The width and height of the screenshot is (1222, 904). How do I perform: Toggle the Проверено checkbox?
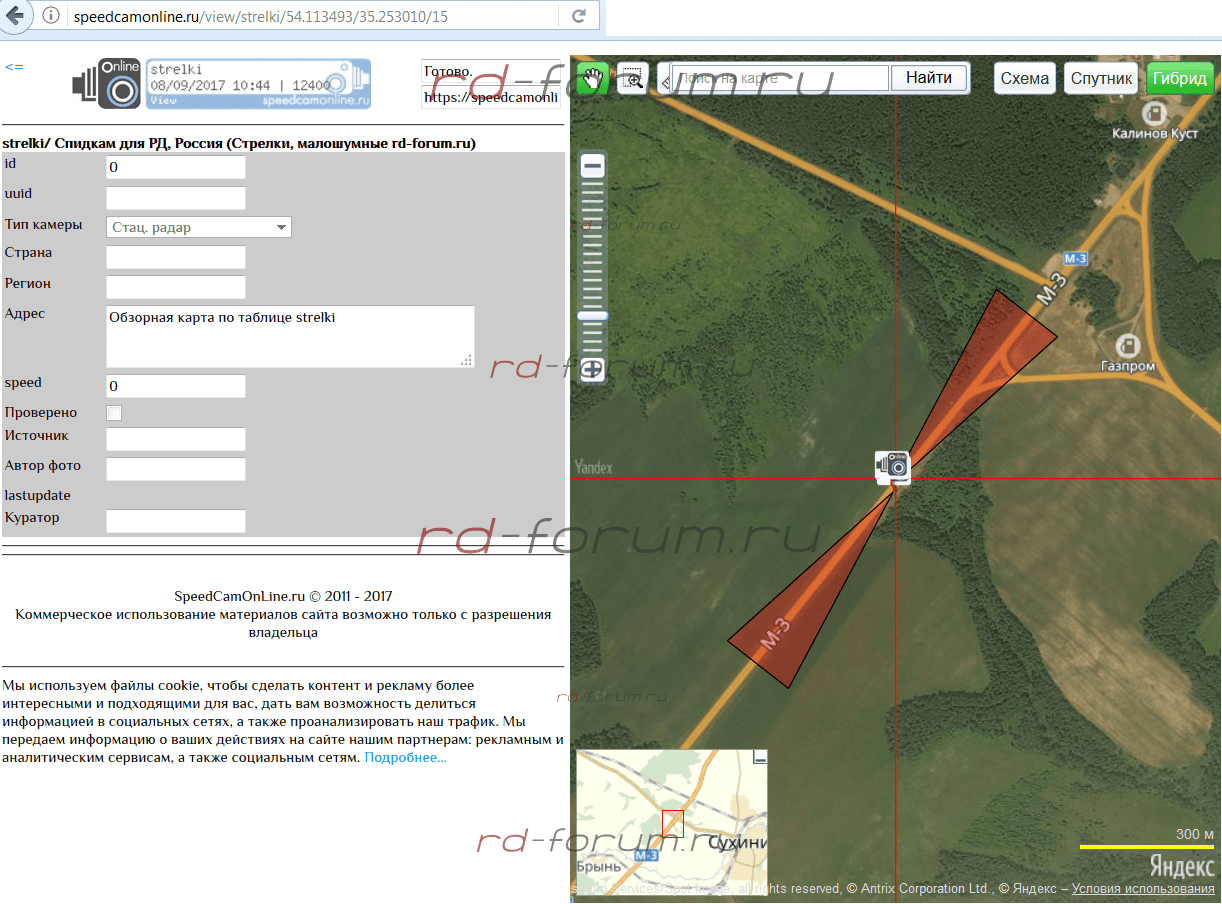pos(114,413)
